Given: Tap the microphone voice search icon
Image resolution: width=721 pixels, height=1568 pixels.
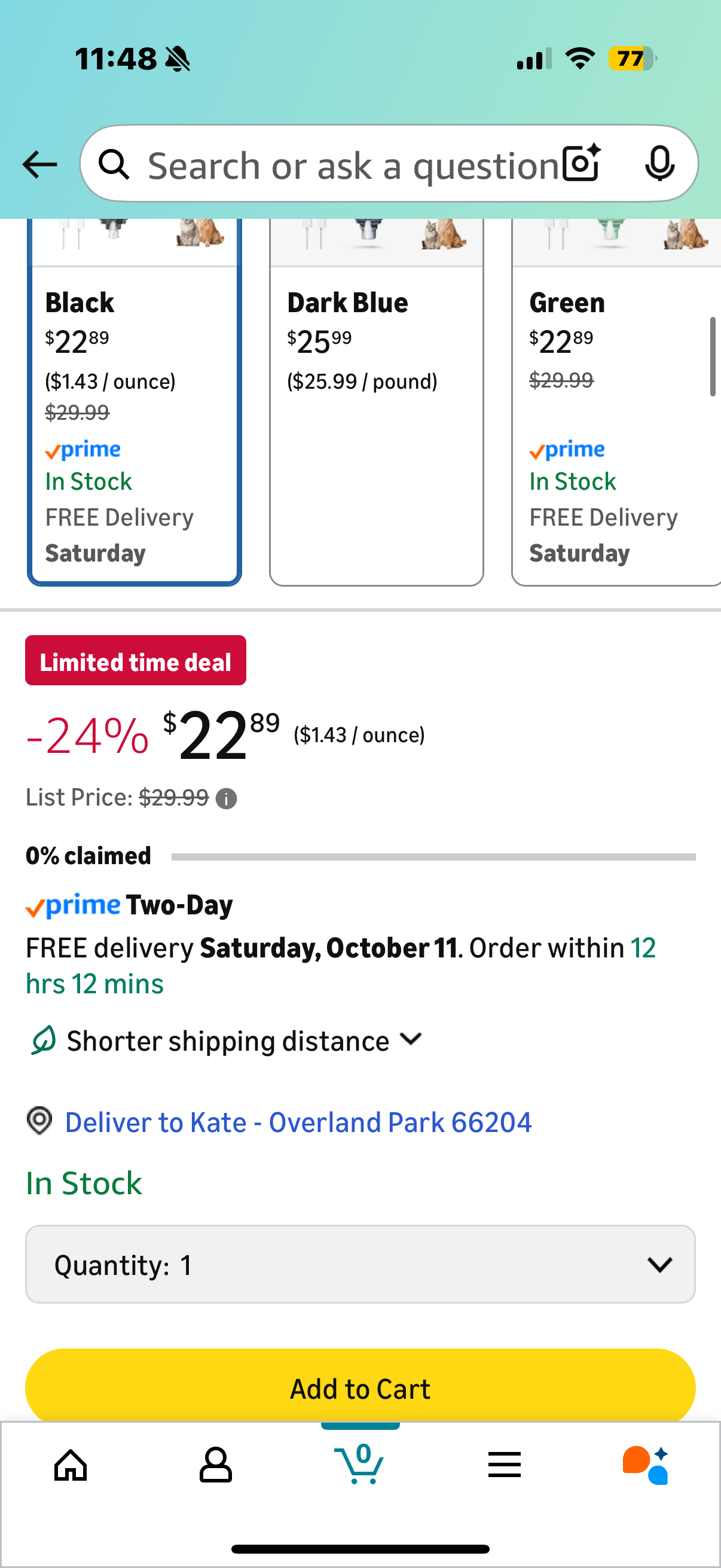Looking at the screenshot, I should [x=659, y=164].
